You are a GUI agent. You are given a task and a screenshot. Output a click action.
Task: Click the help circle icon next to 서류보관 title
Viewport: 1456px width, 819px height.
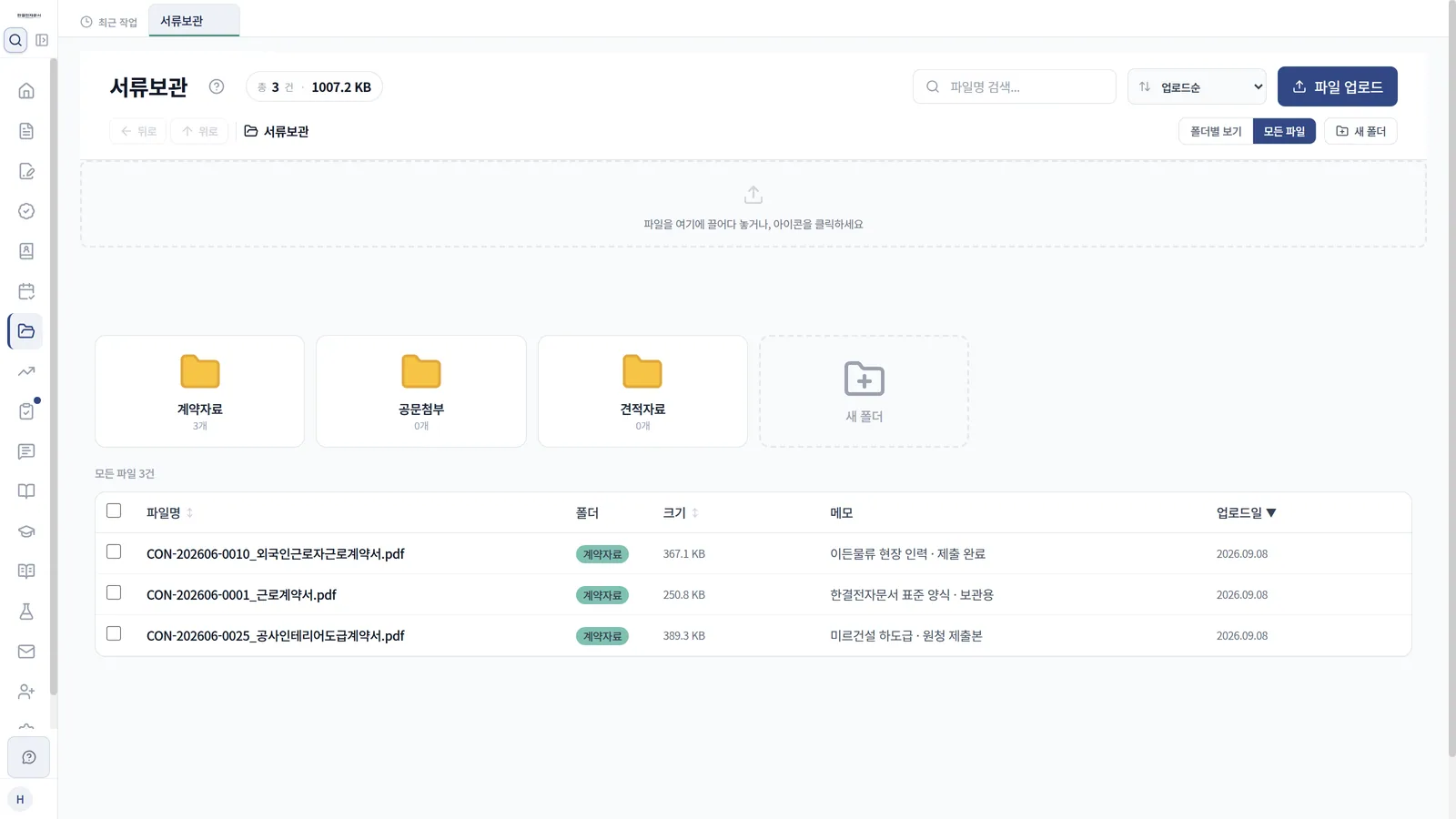(217, 86)
